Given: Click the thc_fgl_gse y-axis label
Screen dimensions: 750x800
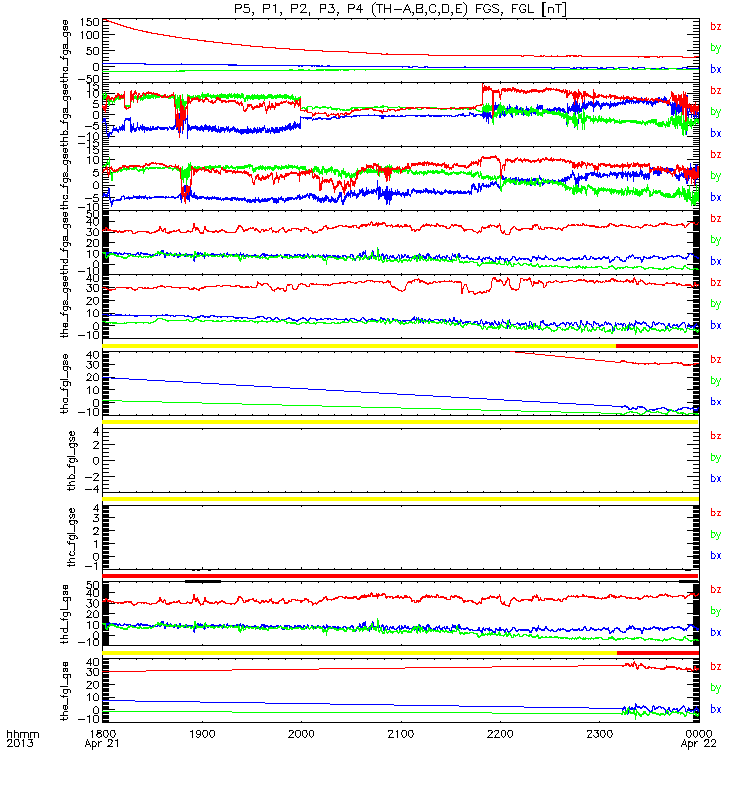Looking at the screenshot, I should pos(71,537).
